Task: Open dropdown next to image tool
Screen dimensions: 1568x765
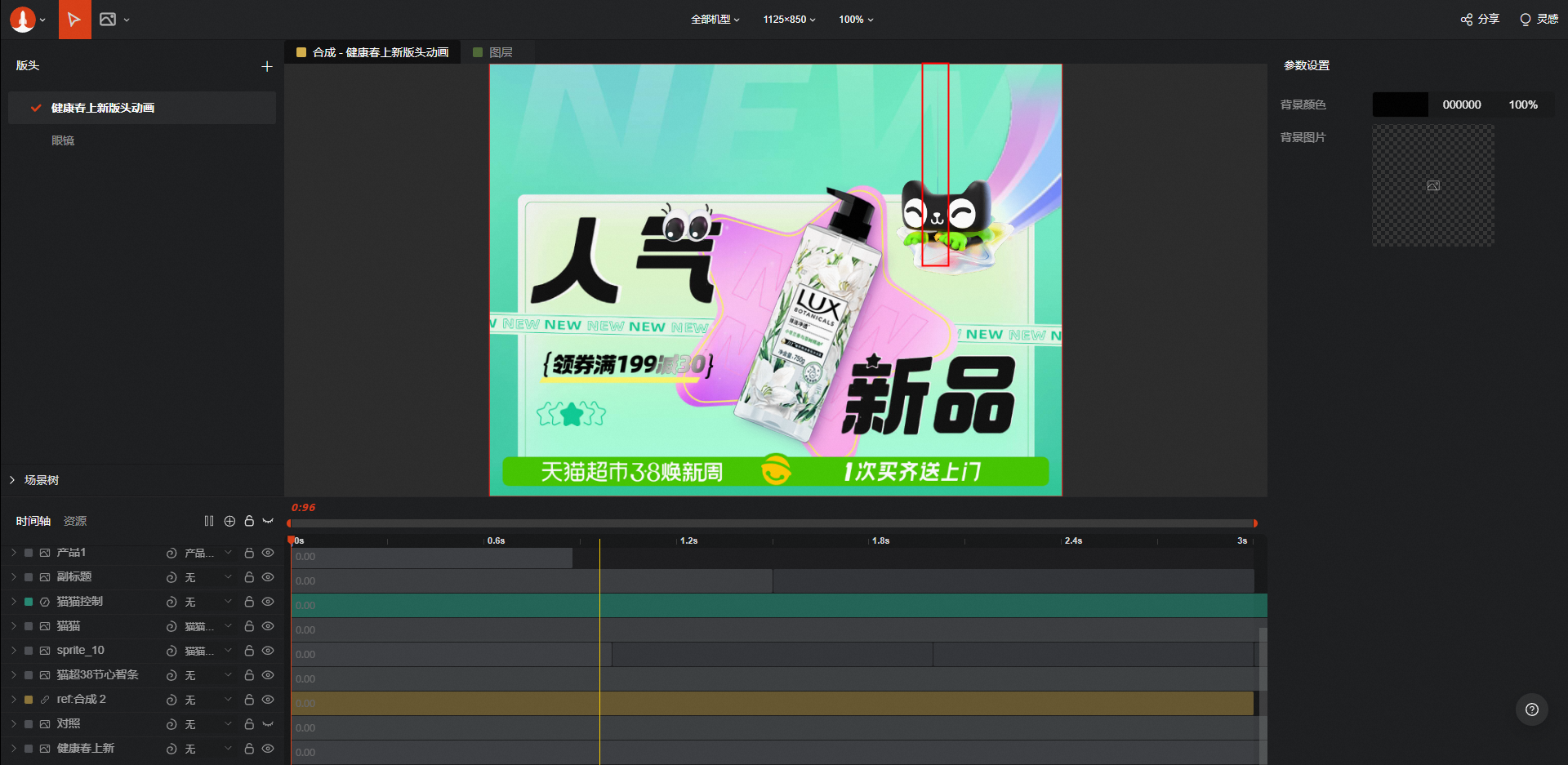Action: tap(127, 20)
